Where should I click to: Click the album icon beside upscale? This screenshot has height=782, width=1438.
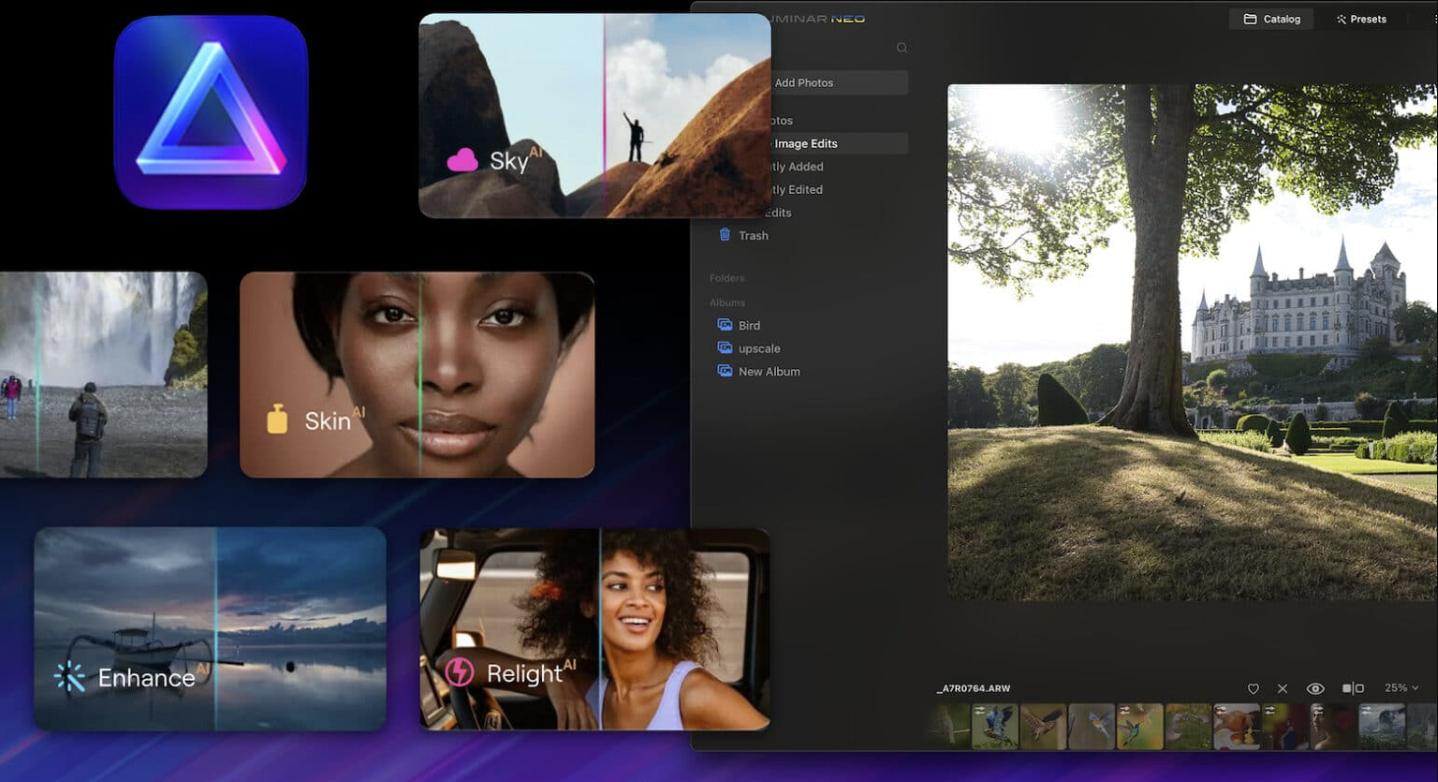tap(725, 348)
